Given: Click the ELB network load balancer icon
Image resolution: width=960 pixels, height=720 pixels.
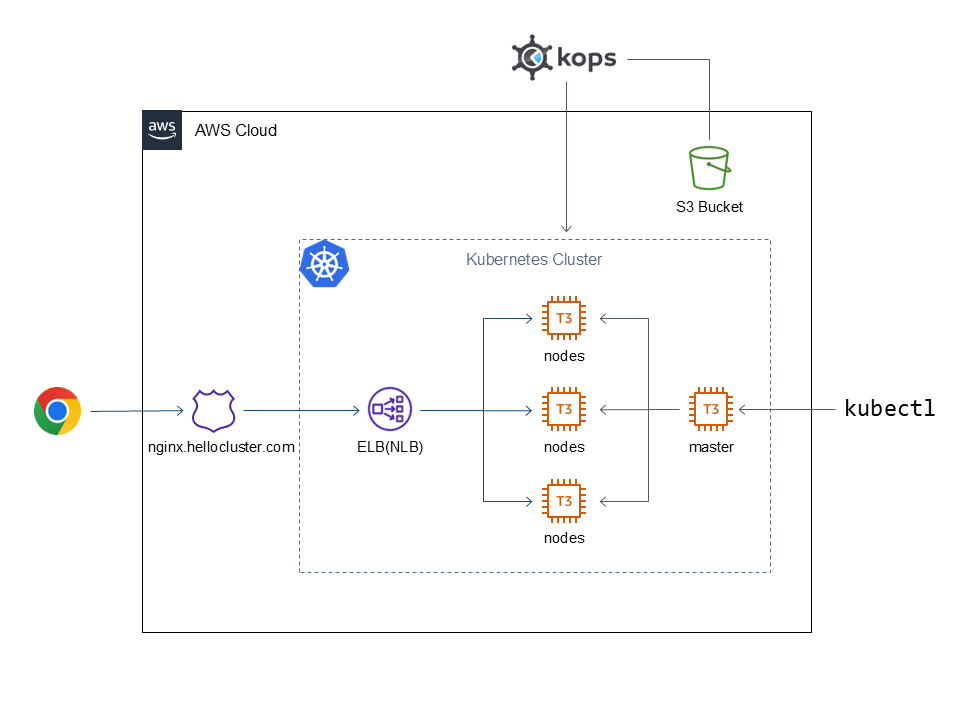Looking at the screenshot, I should click(389, 410).
